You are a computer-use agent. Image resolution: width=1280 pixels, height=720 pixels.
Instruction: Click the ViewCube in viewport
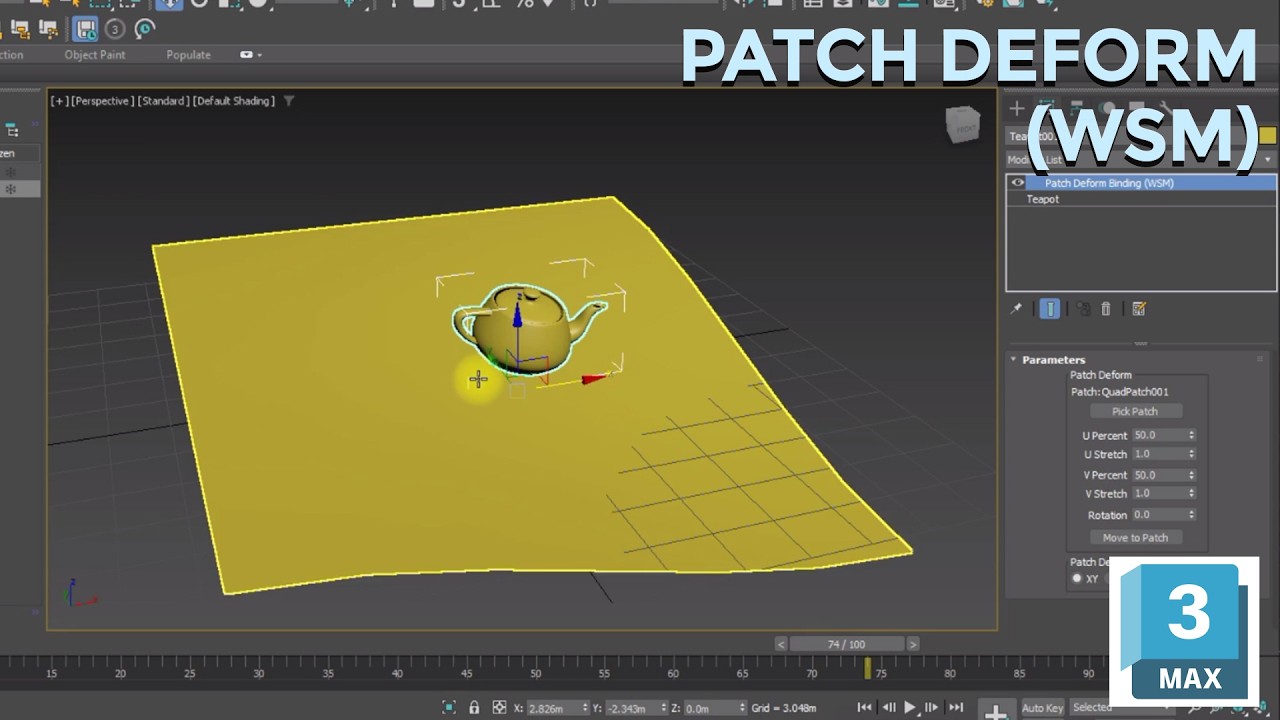point(963,125)
